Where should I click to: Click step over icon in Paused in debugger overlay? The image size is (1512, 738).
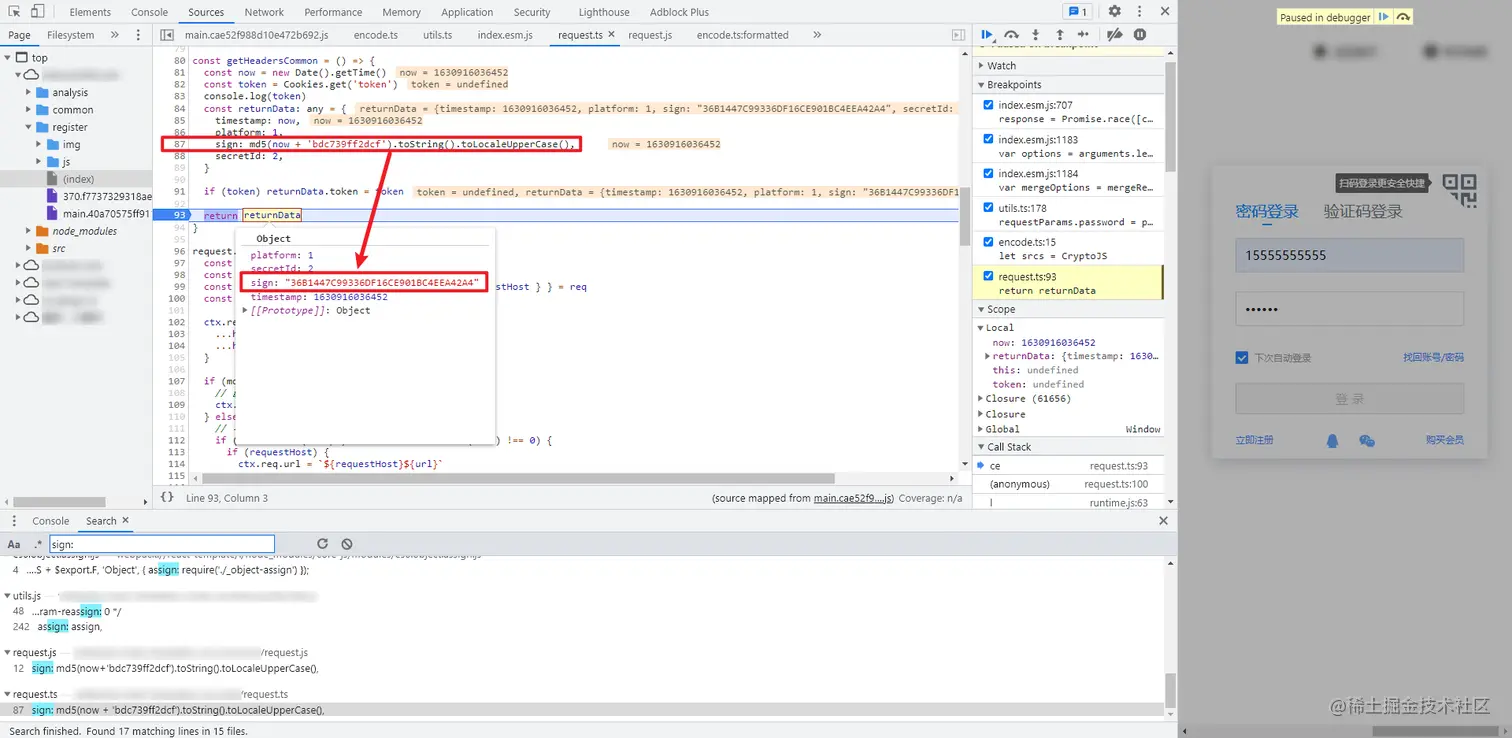pos(1403,17)
